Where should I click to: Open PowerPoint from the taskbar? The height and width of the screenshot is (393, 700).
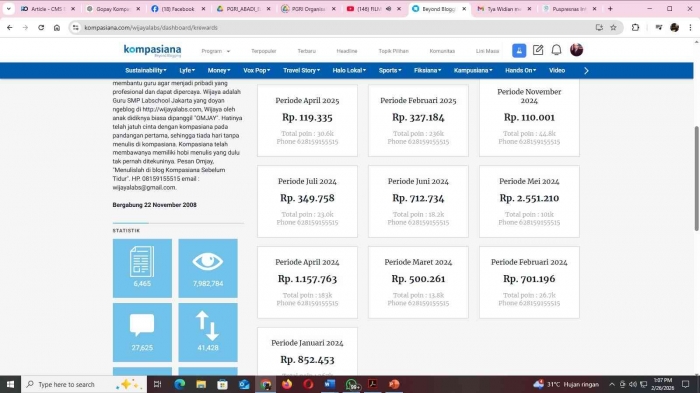click(394, 384)
